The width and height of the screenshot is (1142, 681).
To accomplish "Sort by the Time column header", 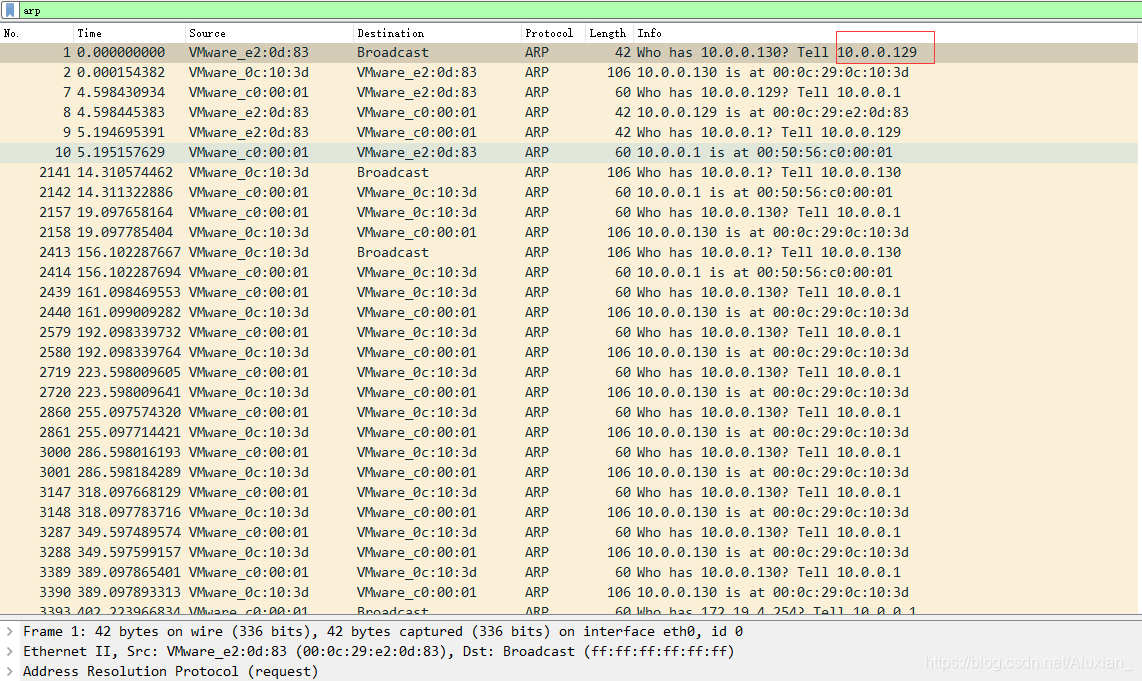I will point(129,33).
